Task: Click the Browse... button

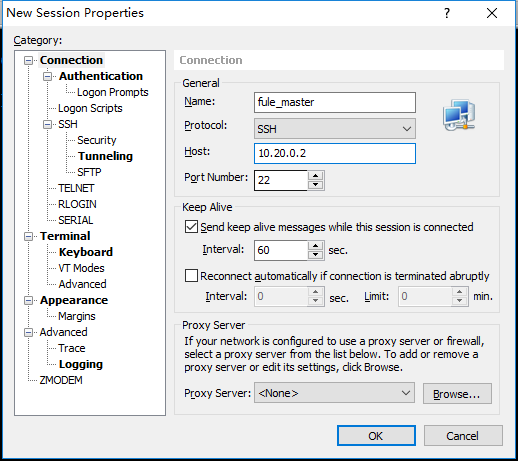Action: (457, 394)
